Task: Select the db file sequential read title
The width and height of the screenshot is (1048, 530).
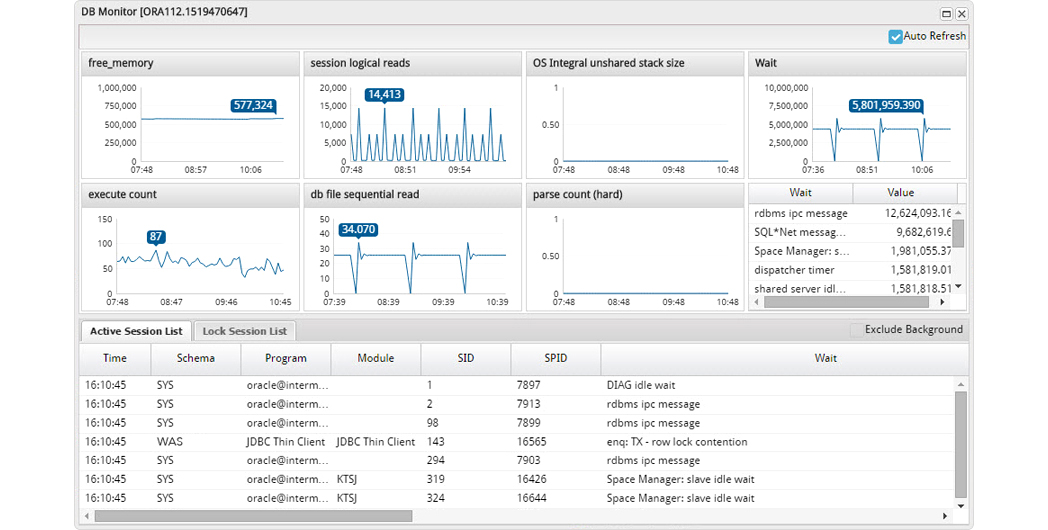Action: pyautogui.click(x=365, y=194)
